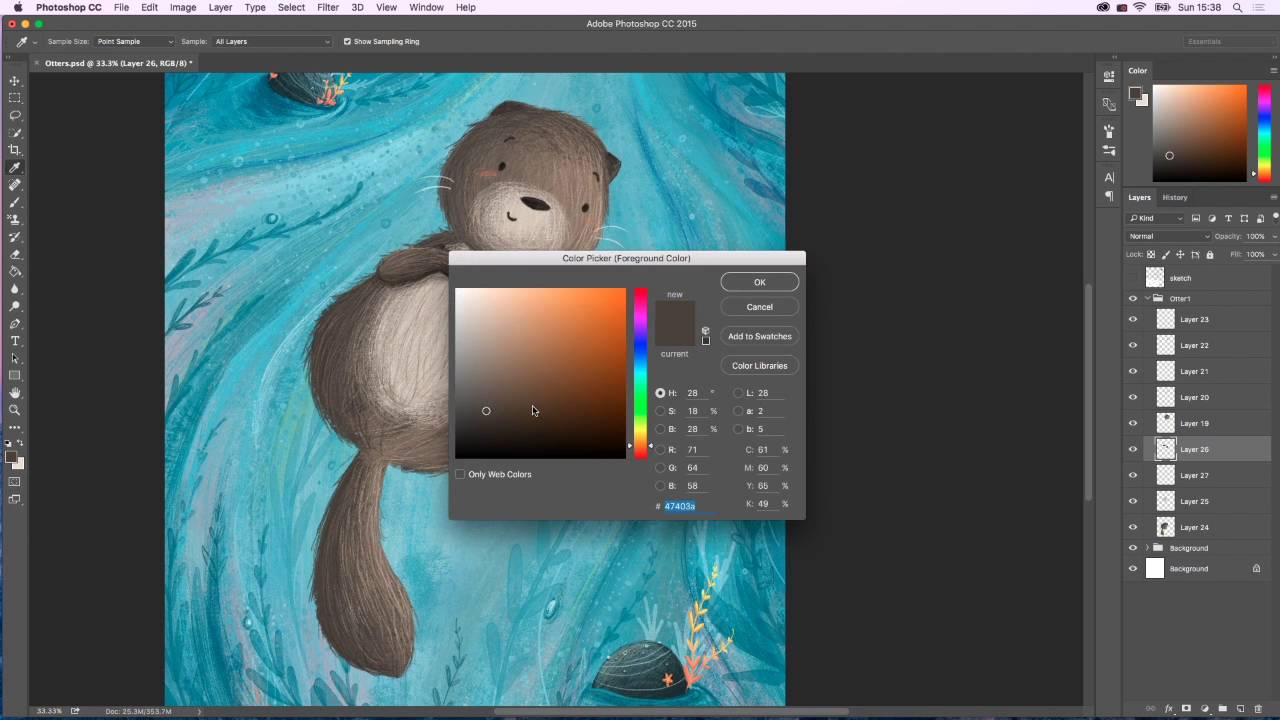This screenshot has width=1280, height=720.
Task: Open the Image menu
Action: pos(183,7)
